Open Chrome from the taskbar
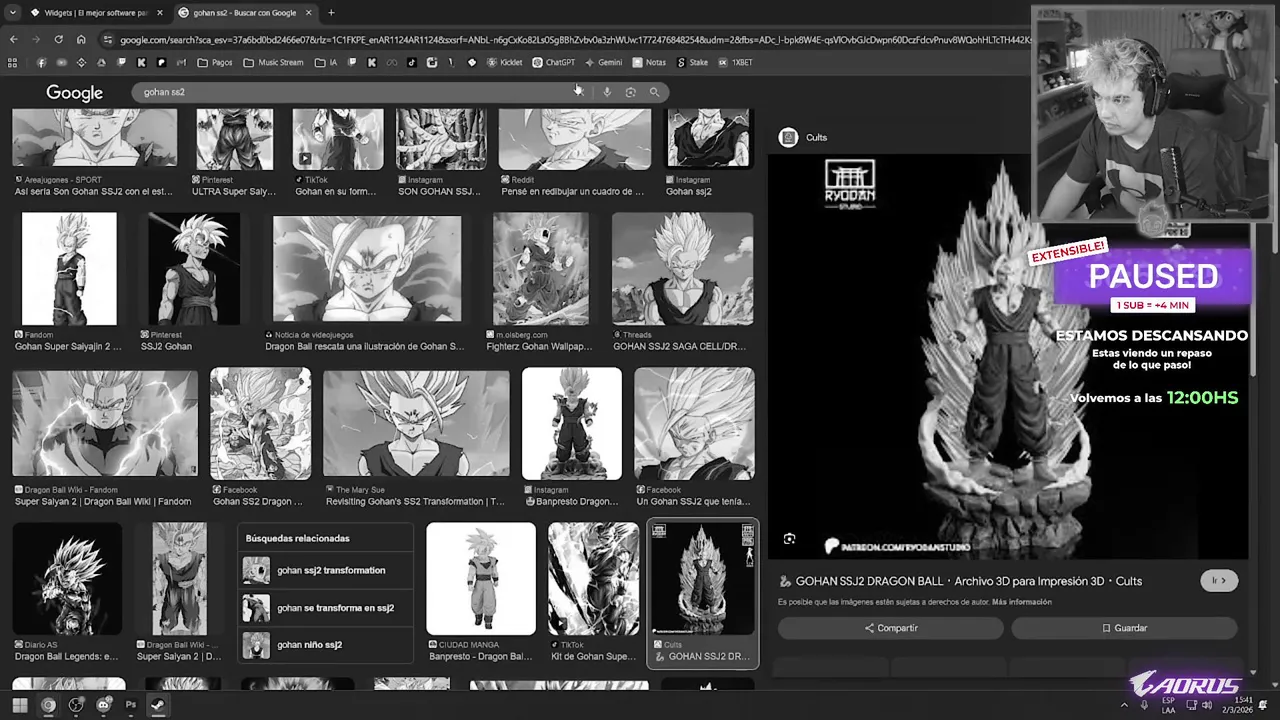The image size is (1280, 720). [x=48, y=705]
